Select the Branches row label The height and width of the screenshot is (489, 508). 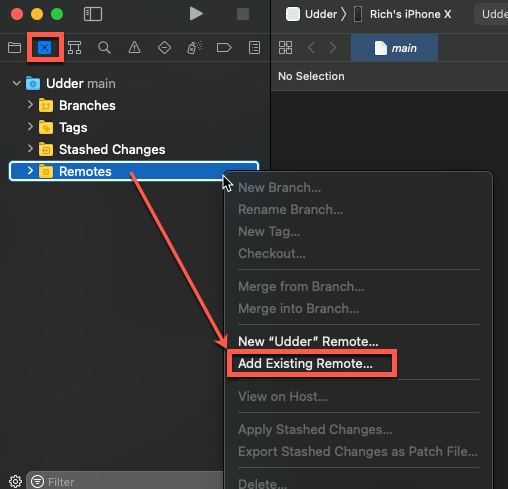[87, 105]
